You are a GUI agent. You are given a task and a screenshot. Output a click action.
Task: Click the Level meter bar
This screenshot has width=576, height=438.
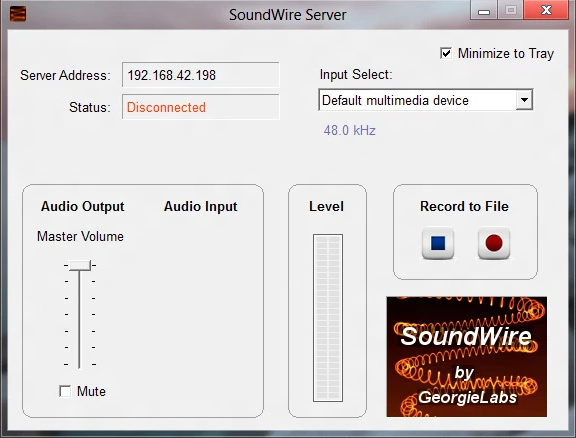coord(328,318)
